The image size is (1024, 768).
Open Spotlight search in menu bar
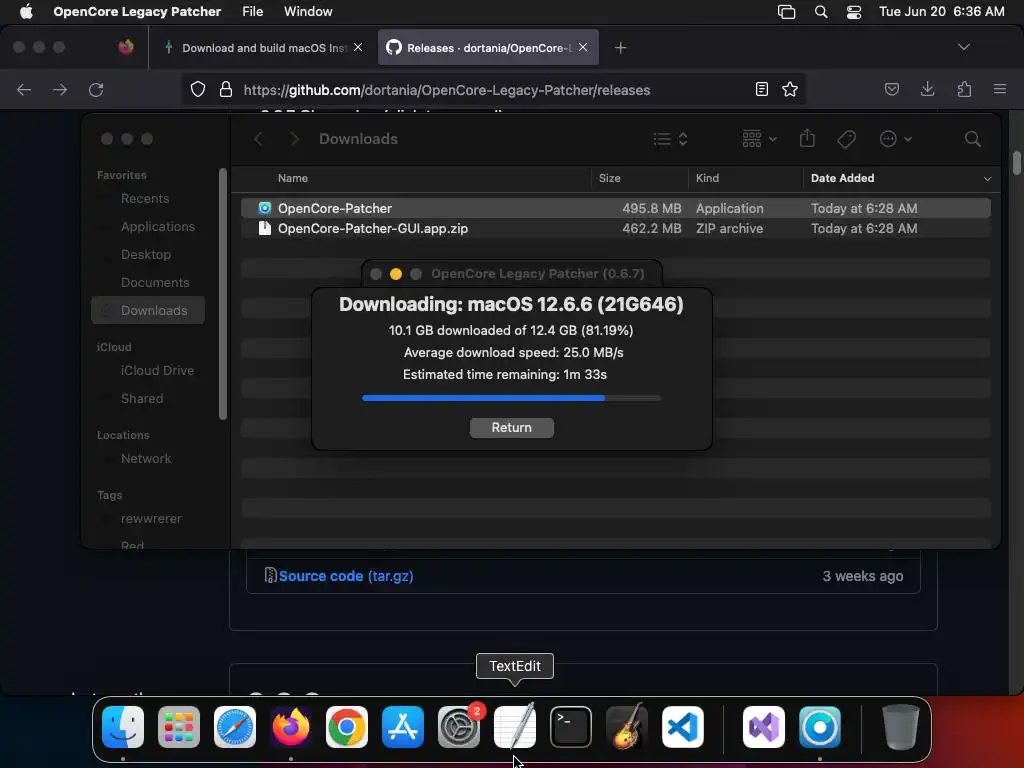tap(821, 12)
